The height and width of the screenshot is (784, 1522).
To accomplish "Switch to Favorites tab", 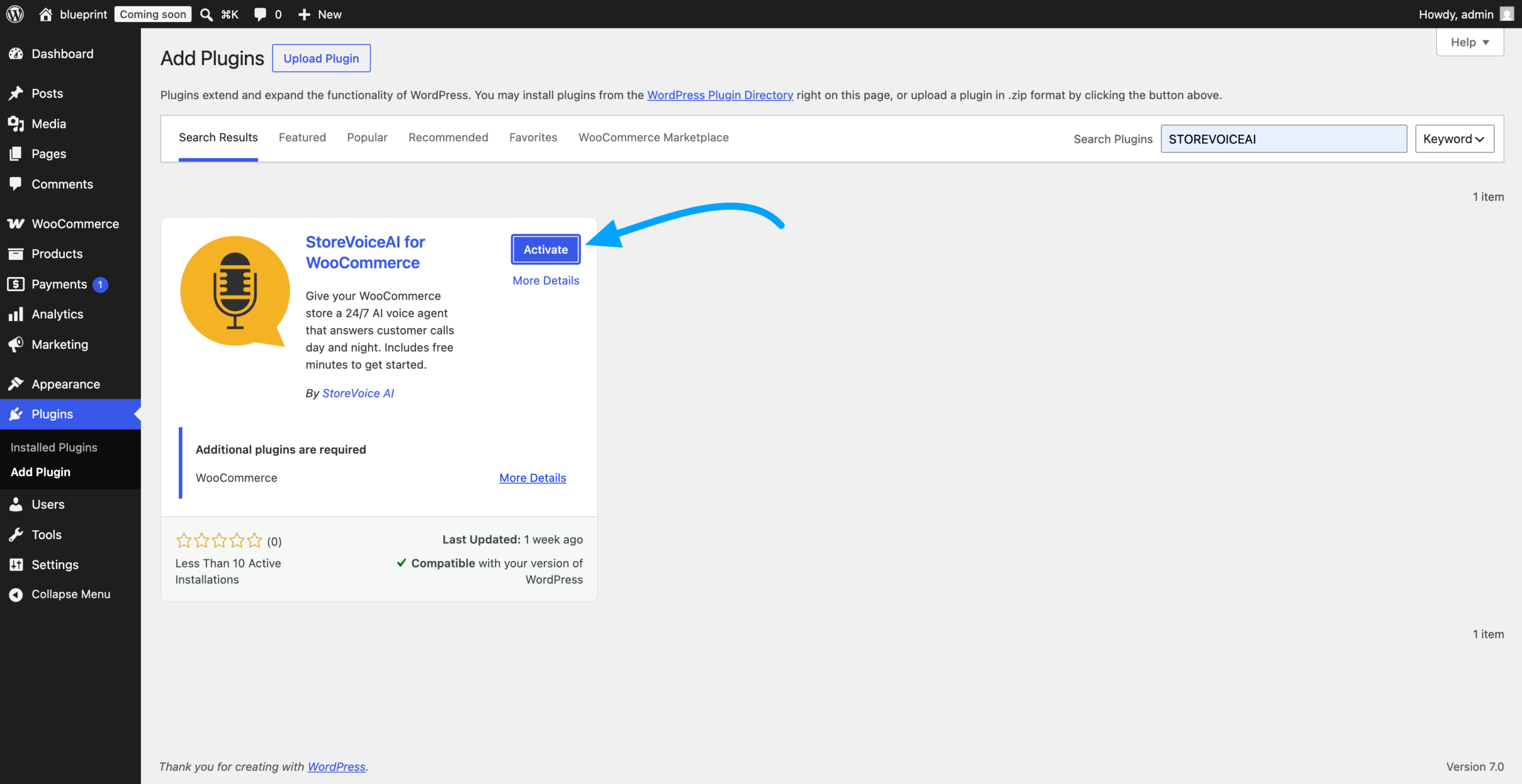I will coord(533,137).
